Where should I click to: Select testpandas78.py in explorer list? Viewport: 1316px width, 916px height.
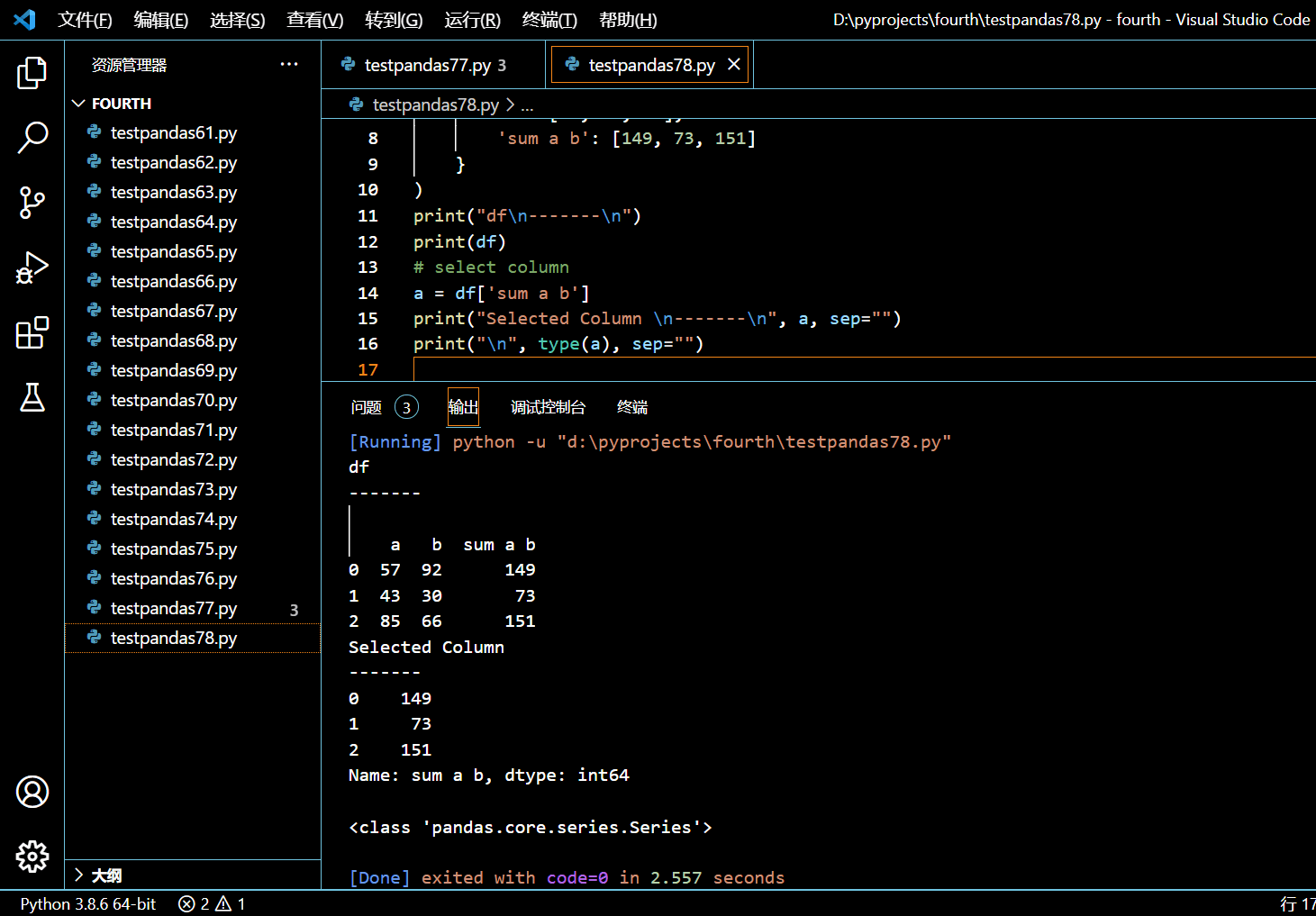[x=193, y=638]
